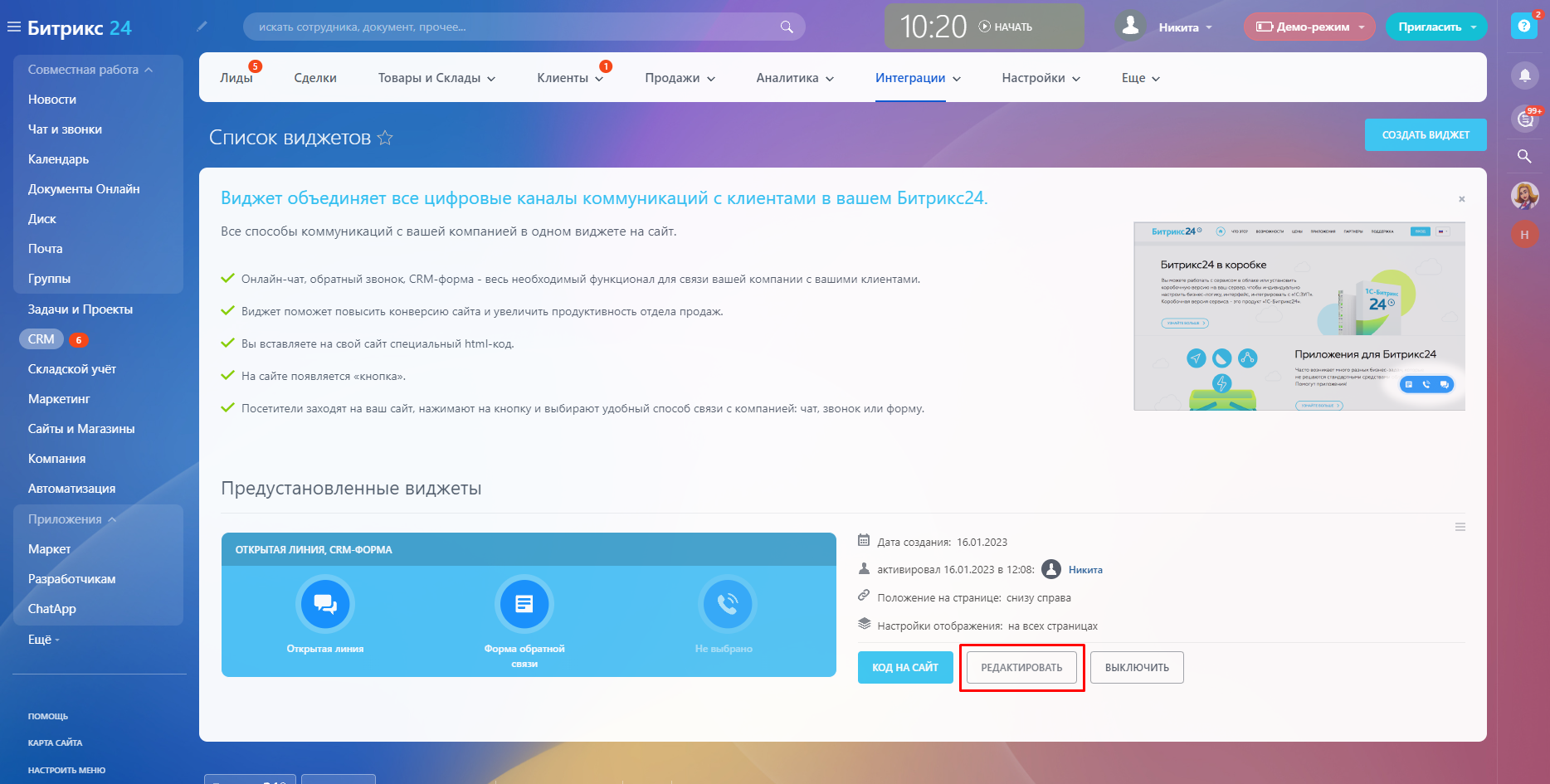Image resolution: width=1550 pixels, height=784 pixels.
Task: Click the right sidebar search magnifier icon
Action: (x=1524, y=156)
